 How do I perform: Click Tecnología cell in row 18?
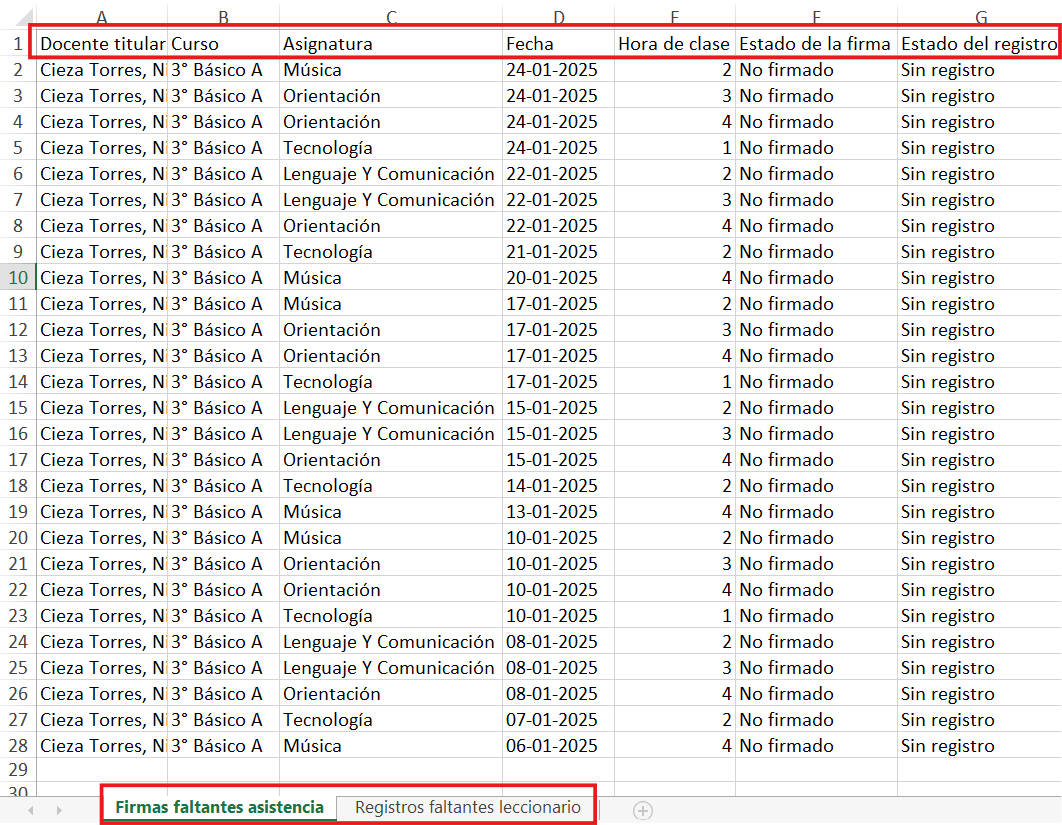point(391,486)
